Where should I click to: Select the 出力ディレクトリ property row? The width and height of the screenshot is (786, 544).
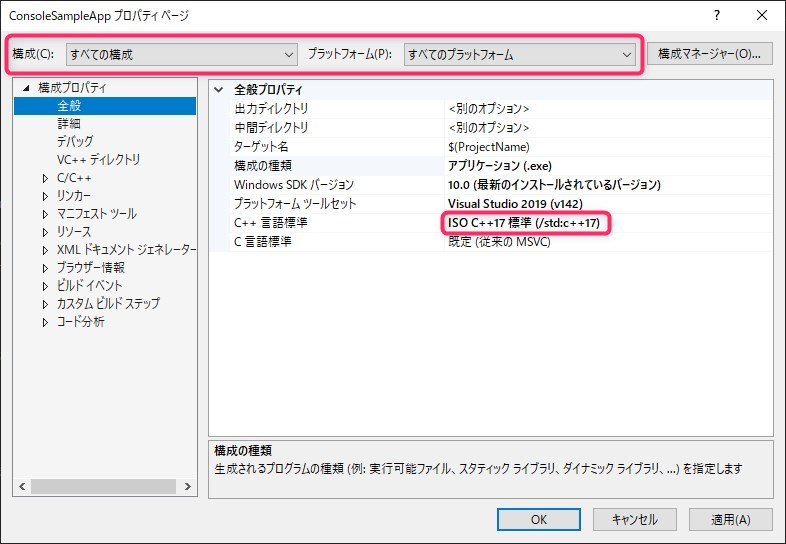pyautogui.click(x=500, y=108)
